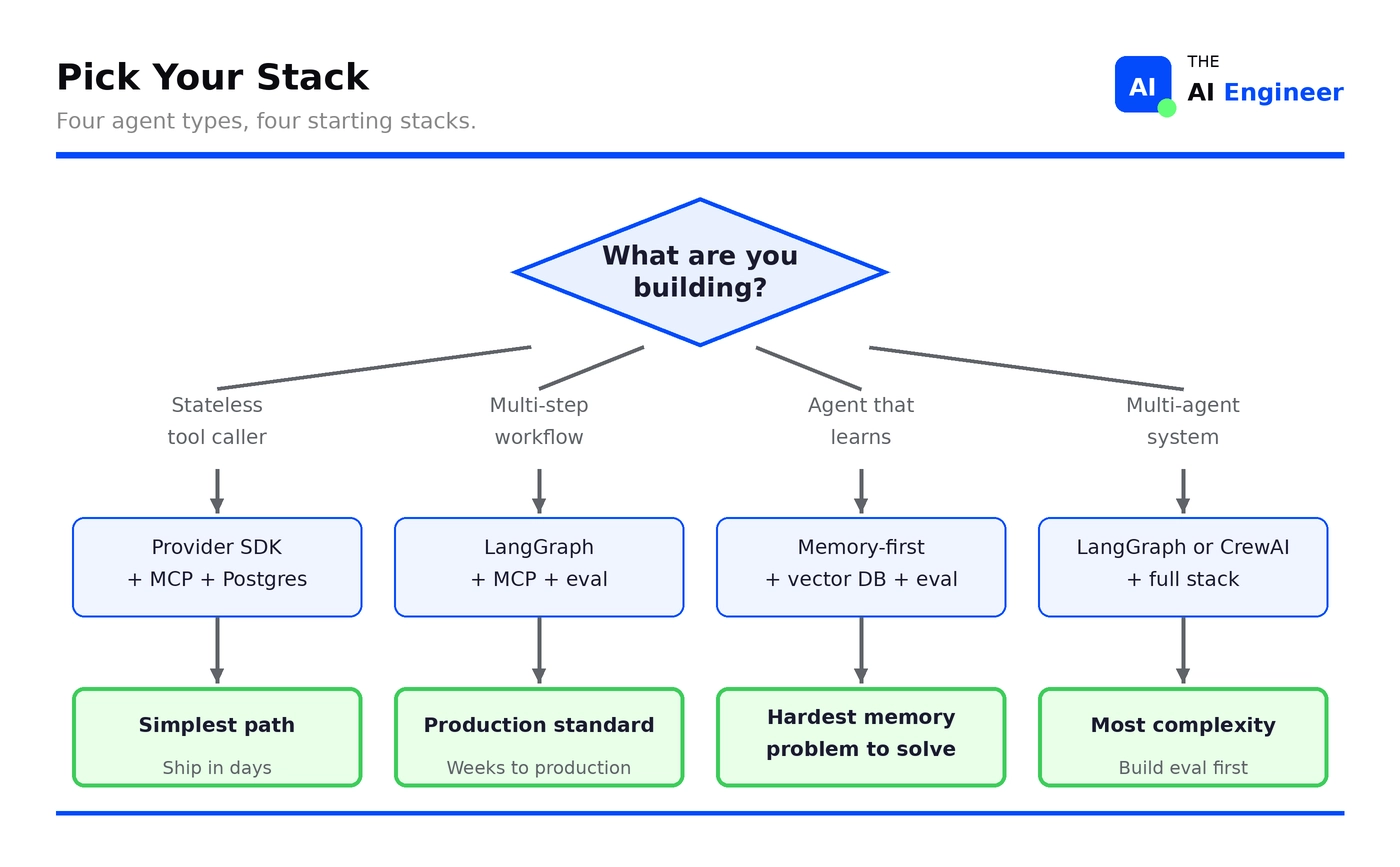Click the arrow under the Memory-first box

861,651
